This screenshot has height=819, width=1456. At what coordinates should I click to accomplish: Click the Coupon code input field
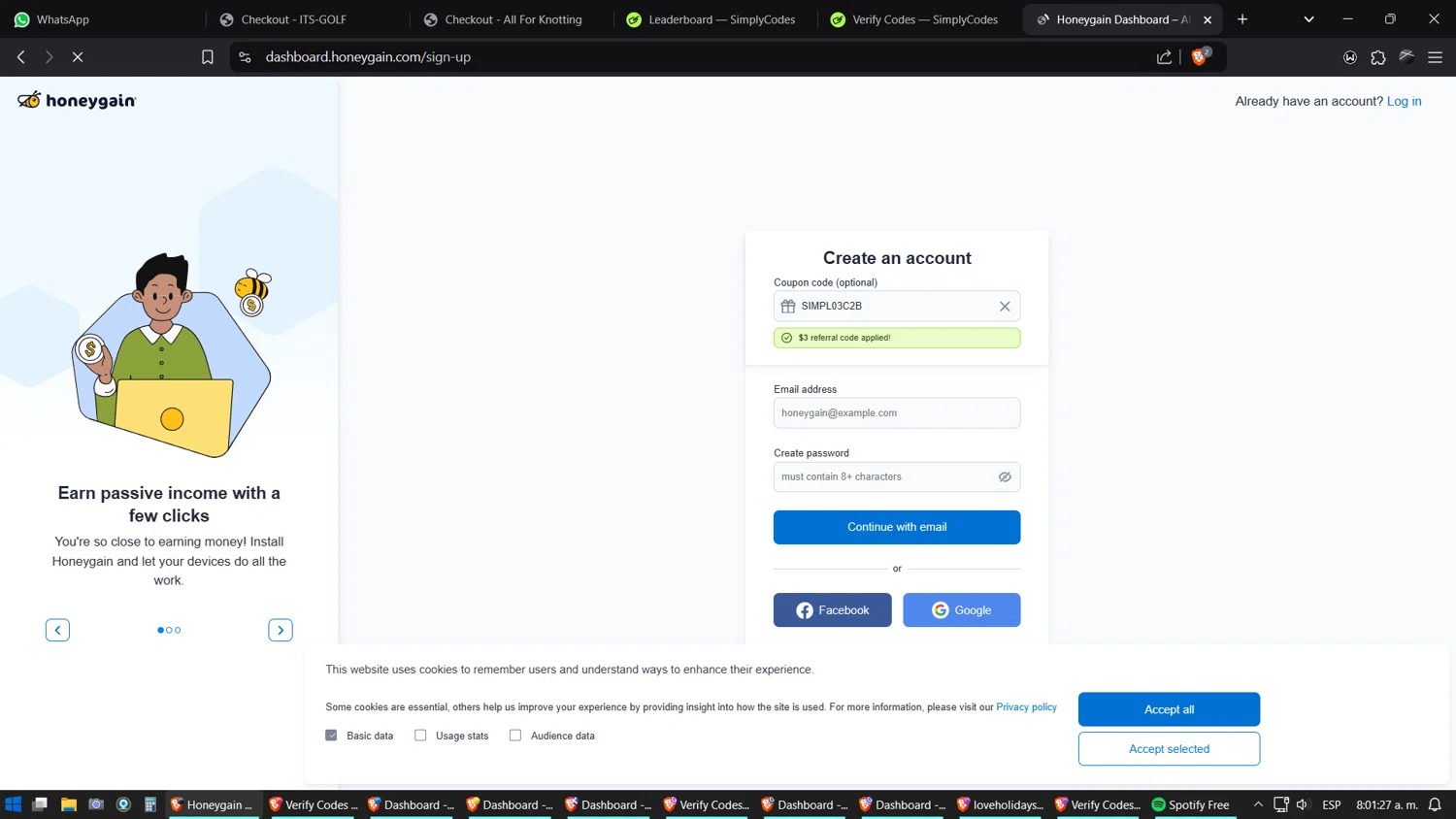tap(897, 306)
